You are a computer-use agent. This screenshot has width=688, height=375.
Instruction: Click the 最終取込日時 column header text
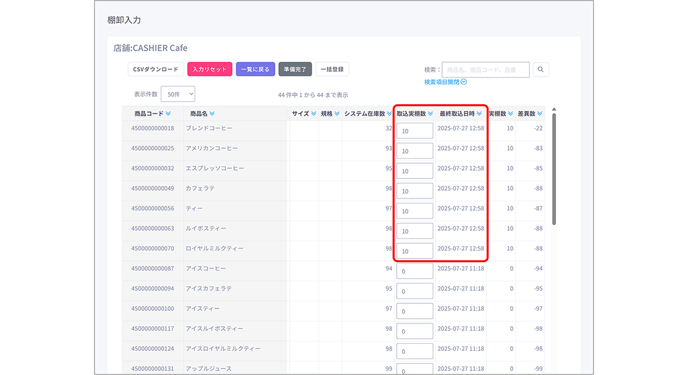457,114
